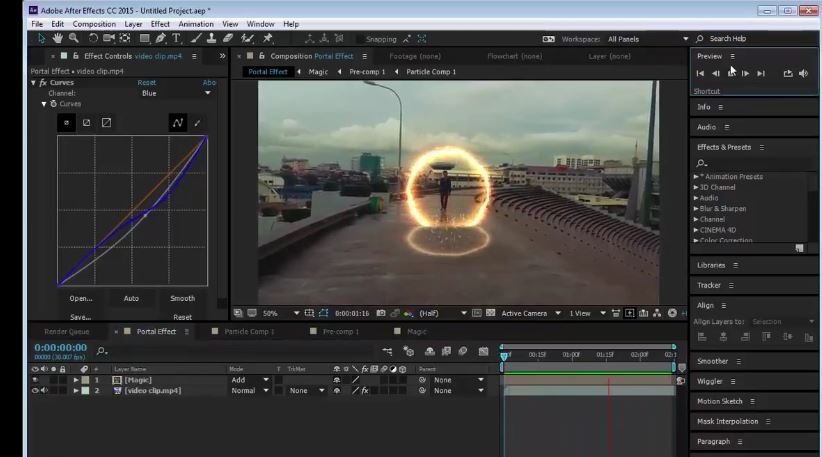Select the Rectangle shape tool

pyautogui.click(x=144, y=38)
